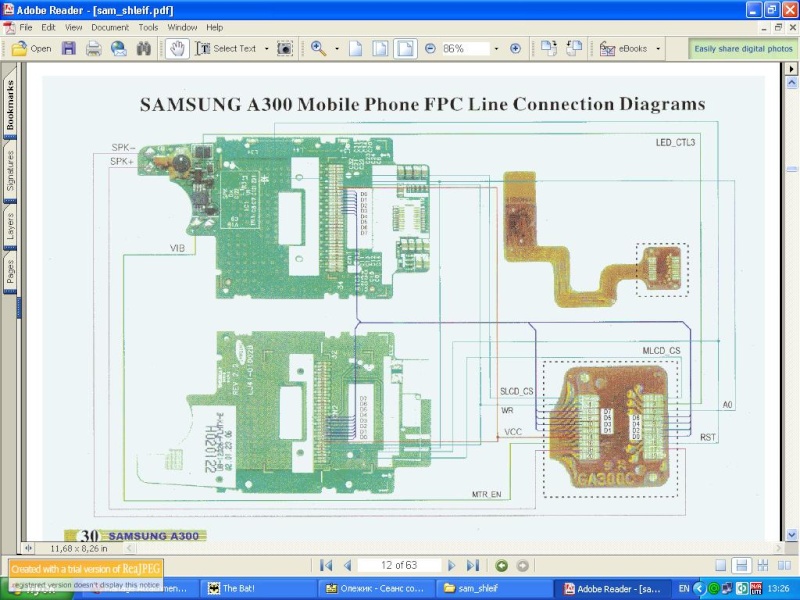This screenshot has width=800, height=600.
Task: Open the zoom percentage dropdown
Action: tap(496, 49)
